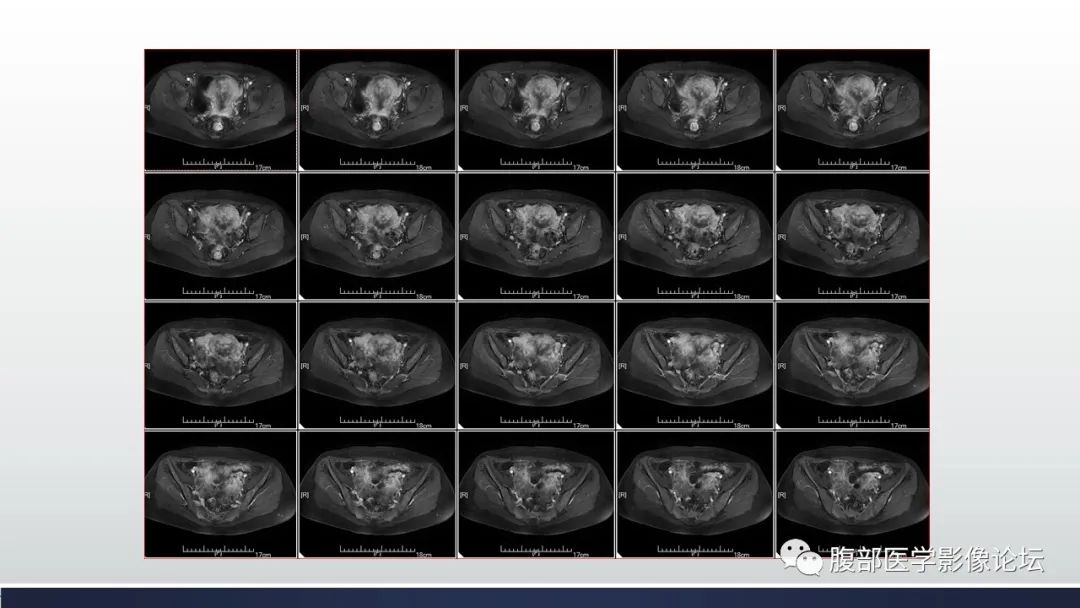Select the fourth MRI image in top row
Viewport: 1080px width, 608px height.
coord(694,110)
